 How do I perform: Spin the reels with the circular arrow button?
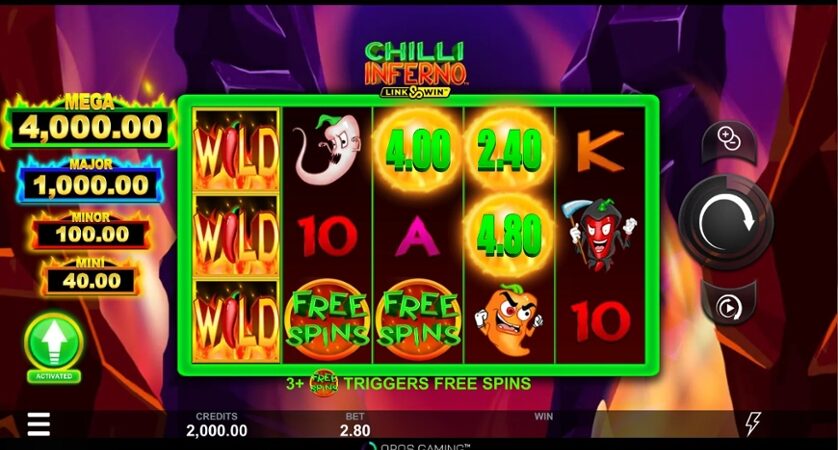click(726, 222)
